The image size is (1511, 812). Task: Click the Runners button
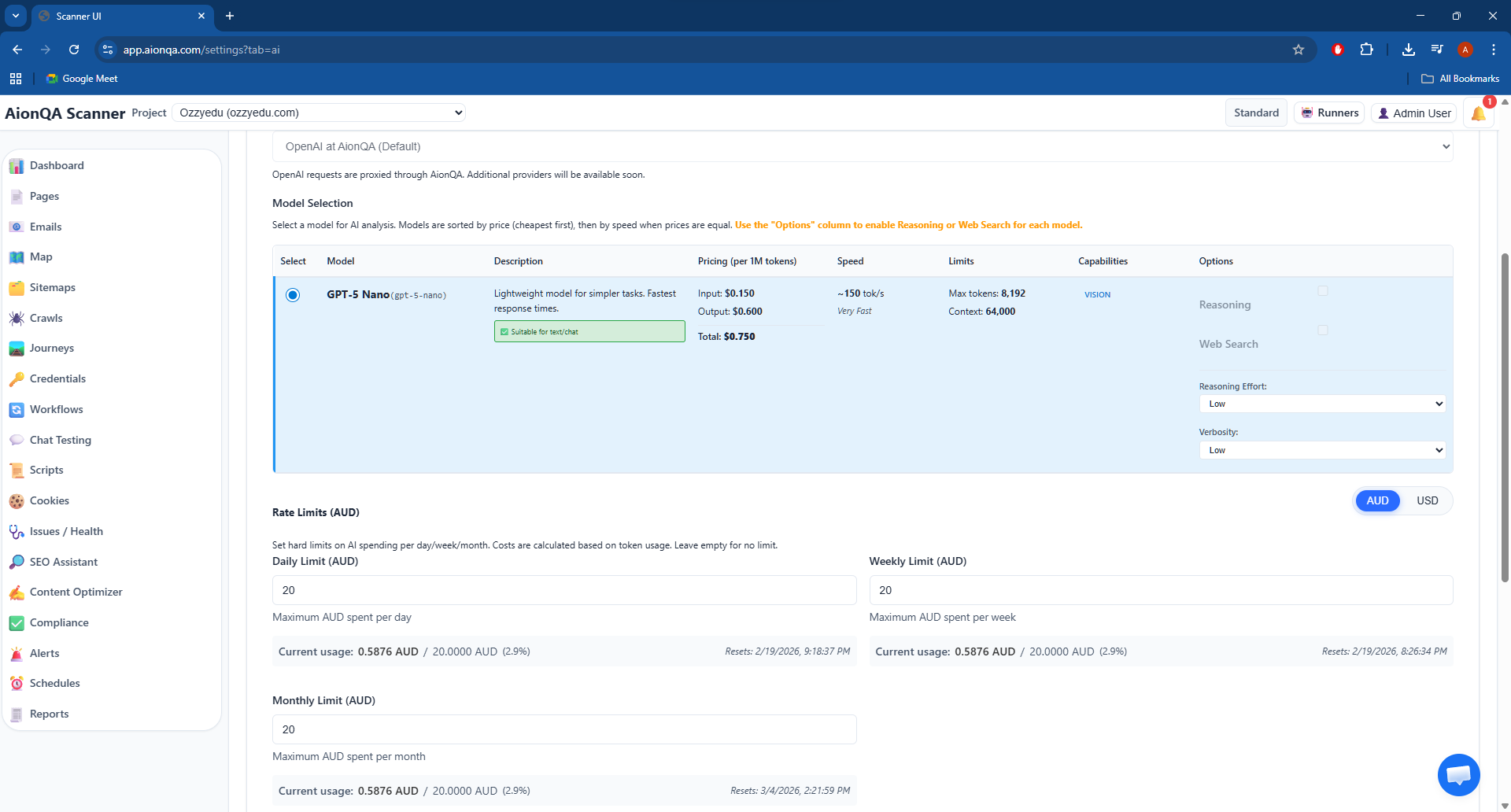(1329, 113)
